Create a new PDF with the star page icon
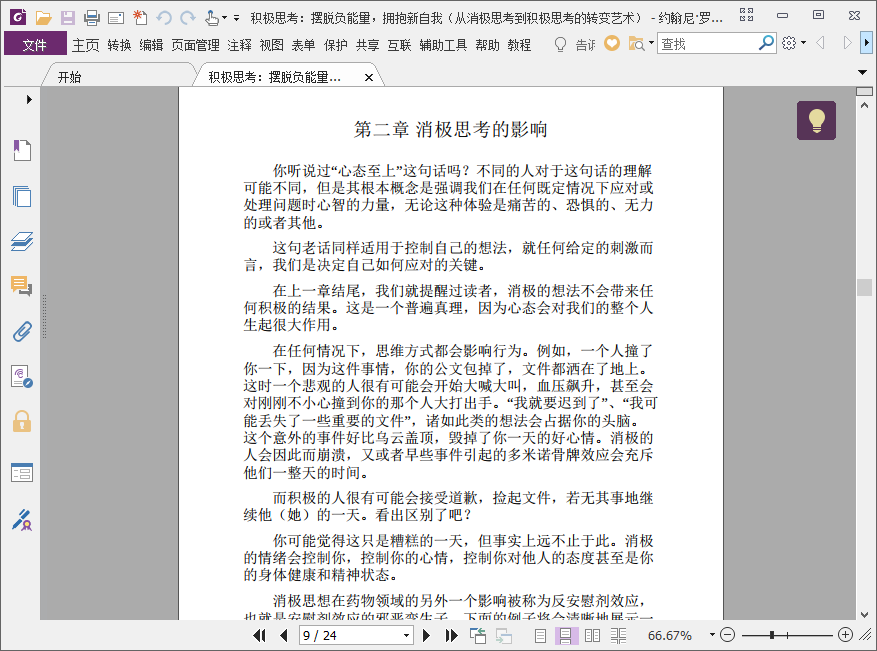The height and width of the screenshot is (651, 877). pos(140,18)
